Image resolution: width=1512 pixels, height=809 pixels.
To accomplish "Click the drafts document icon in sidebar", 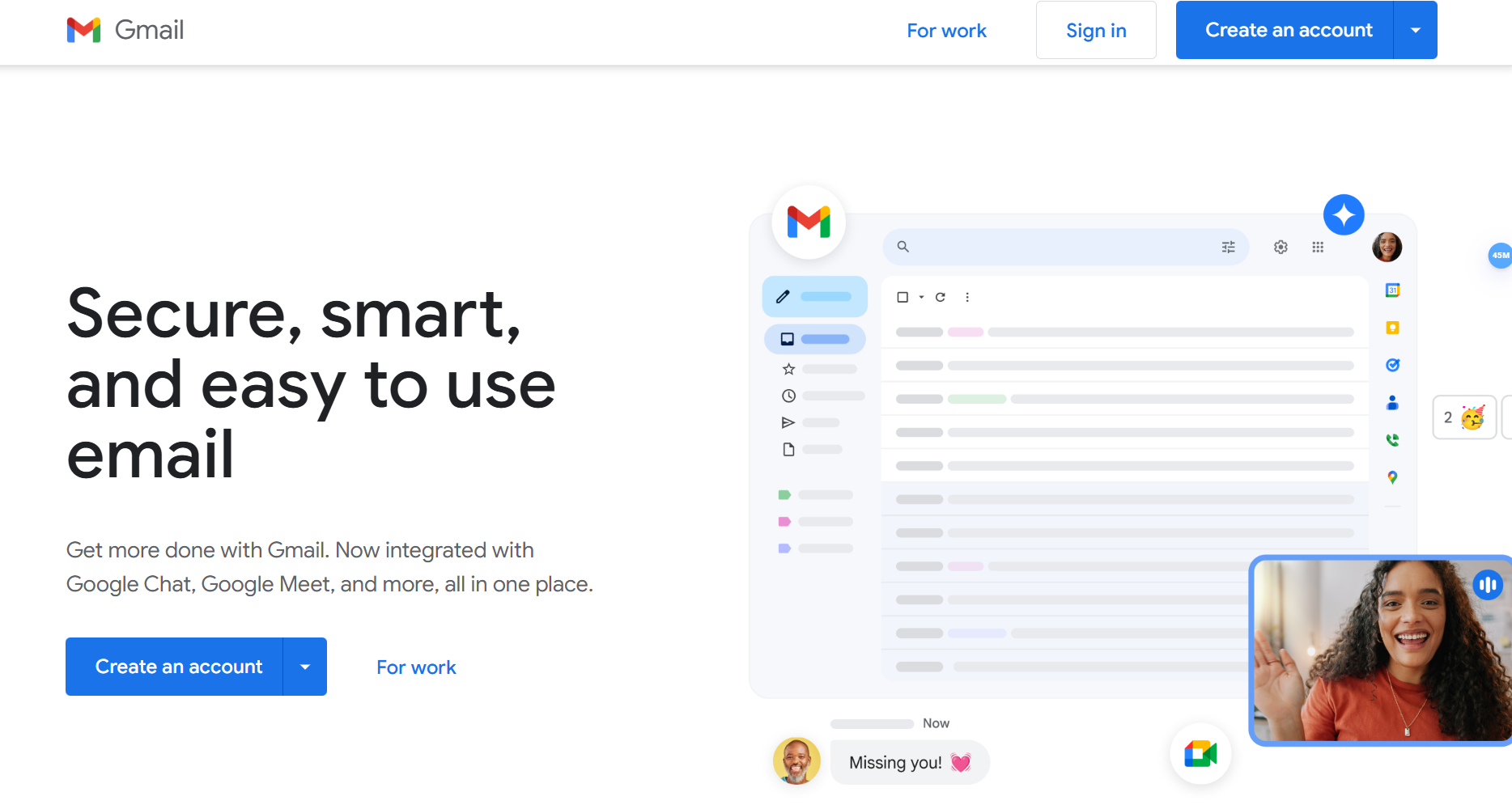I will pos(788,449).
